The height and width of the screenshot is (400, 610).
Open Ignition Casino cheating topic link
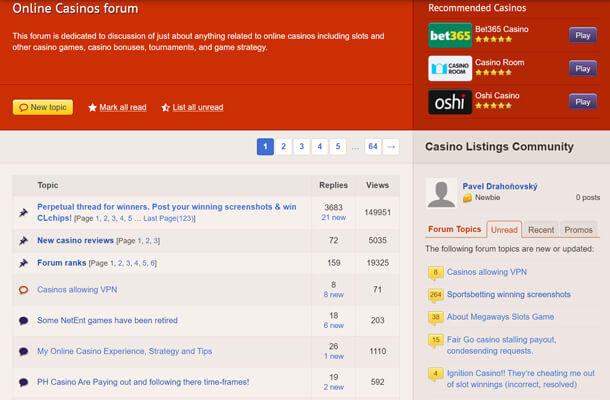521,379
